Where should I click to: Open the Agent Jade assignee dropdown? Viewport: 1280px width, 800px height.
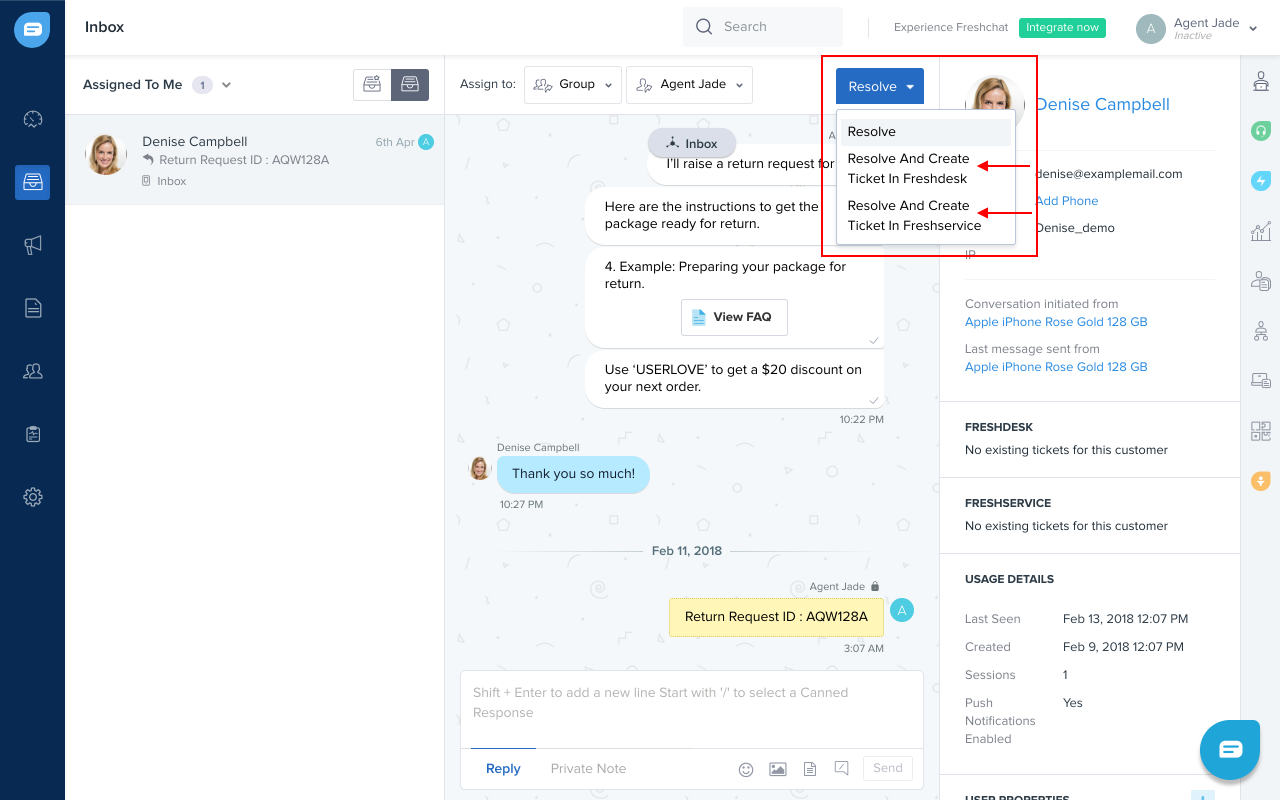click(689, 85)
